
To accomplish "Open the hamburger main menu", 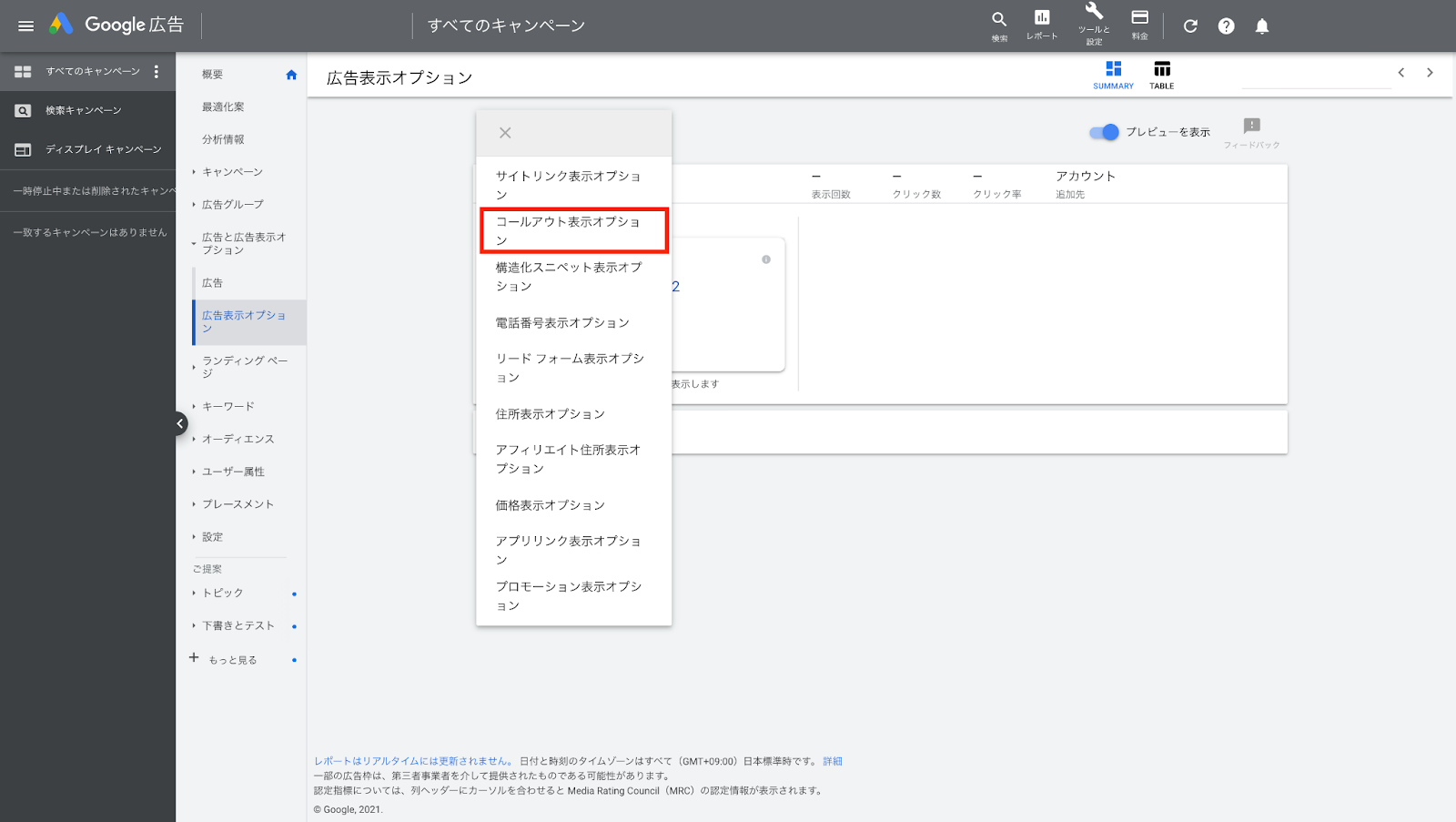I will coord(25,25).
